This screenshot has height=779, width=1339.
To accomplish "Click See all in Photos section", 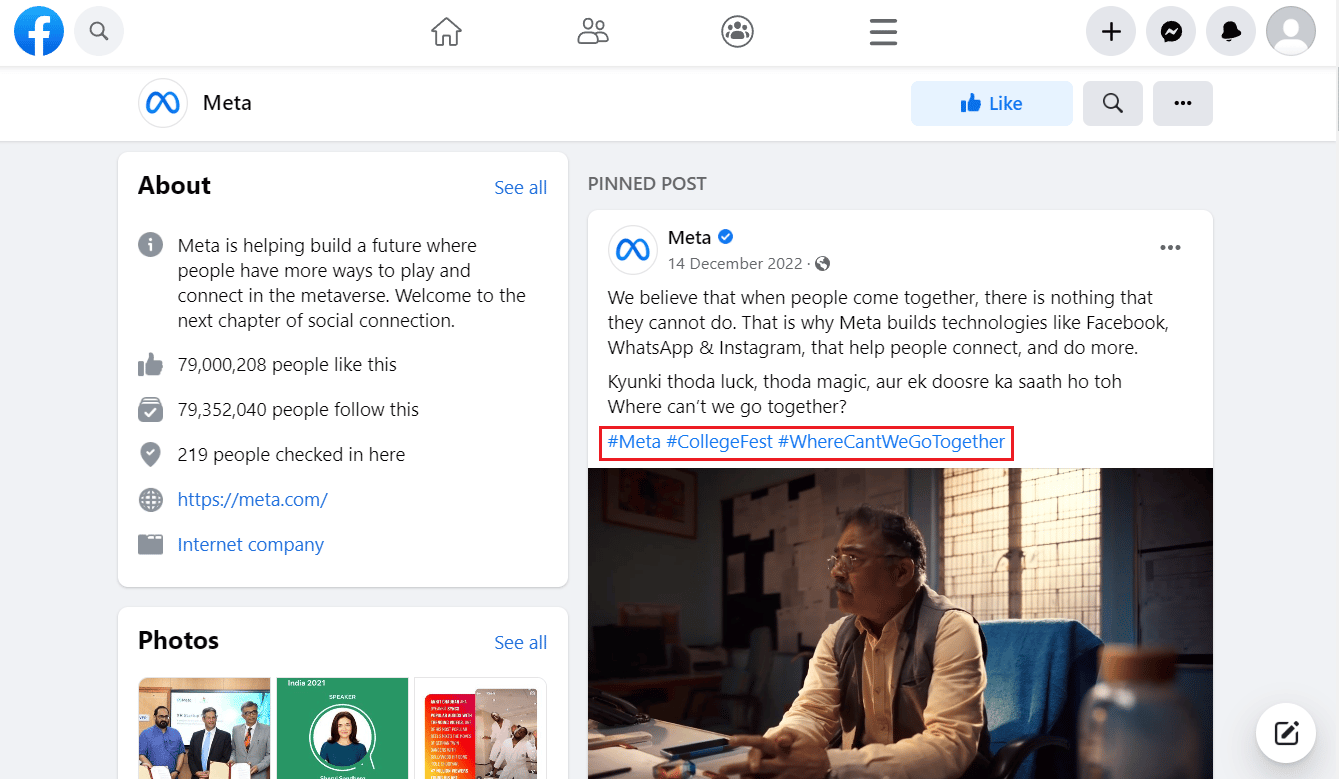I will click(x=520, y=643).
